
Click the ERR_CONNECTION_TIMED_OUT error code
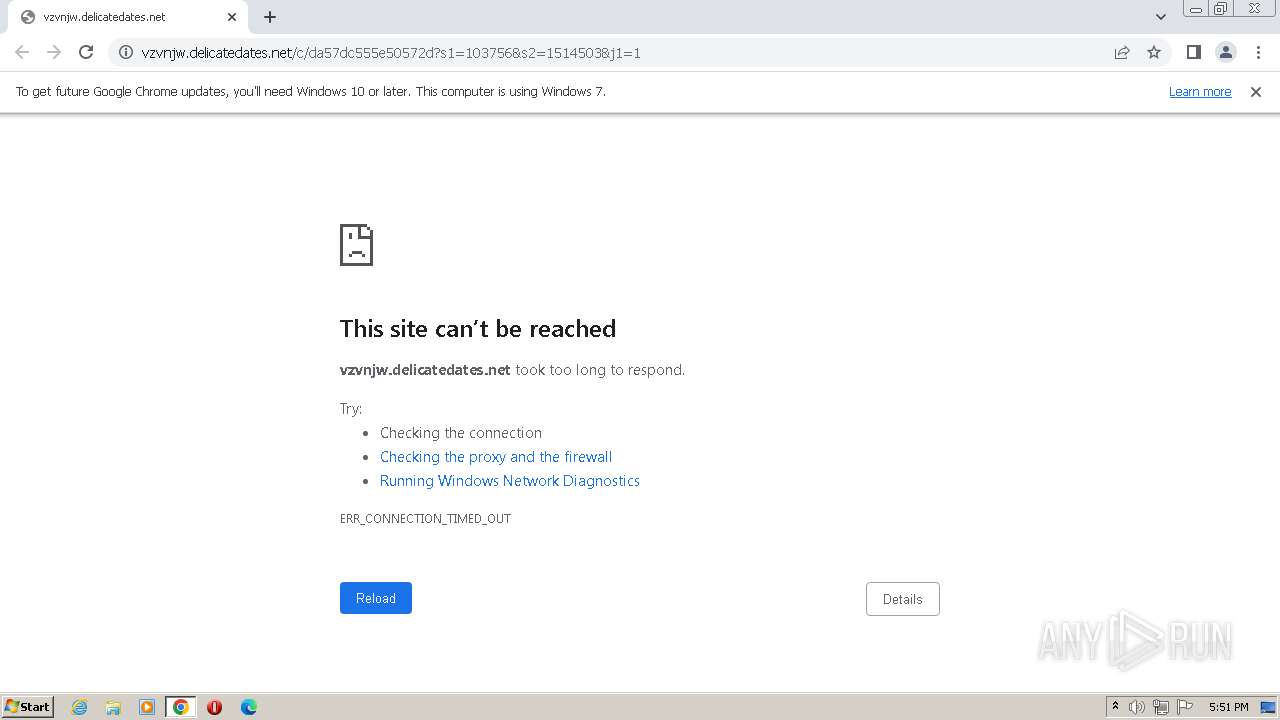click(425, 519)
